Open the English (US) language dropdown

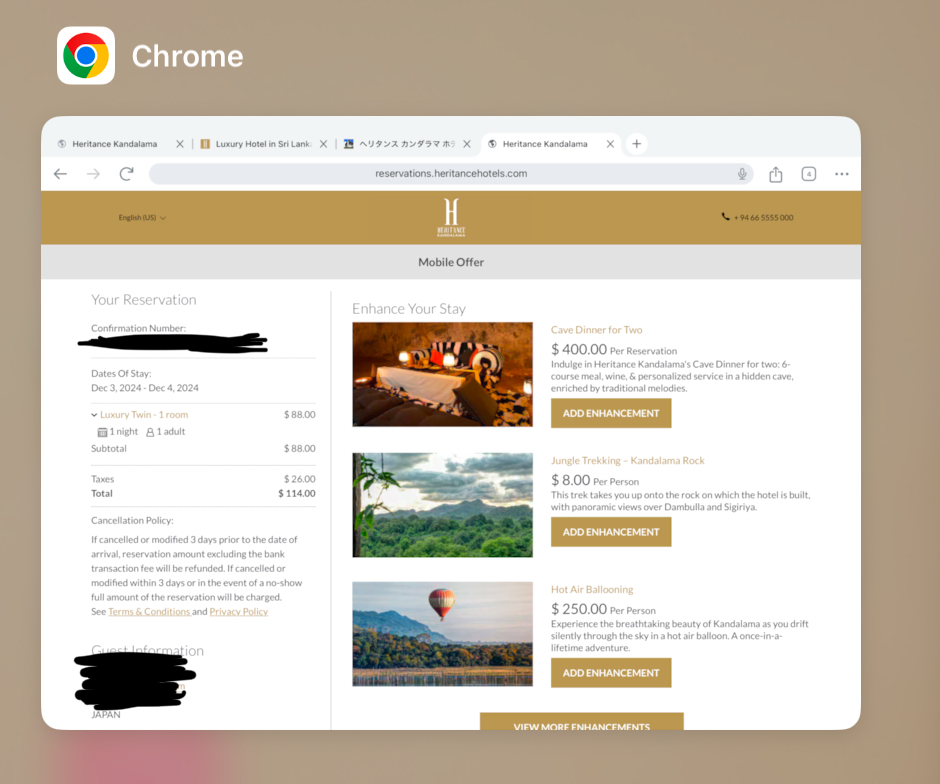(142, 218)
